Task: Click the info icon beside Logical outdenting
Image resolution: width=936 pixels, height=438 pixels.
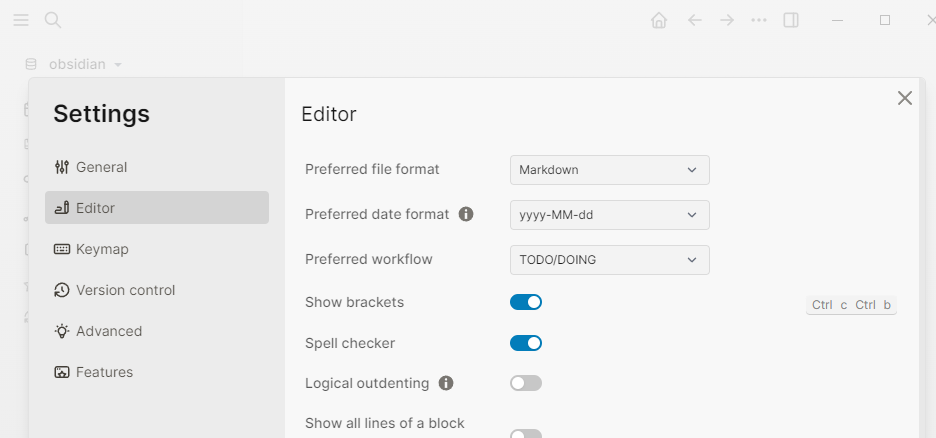Action: [x=446, y=383]
